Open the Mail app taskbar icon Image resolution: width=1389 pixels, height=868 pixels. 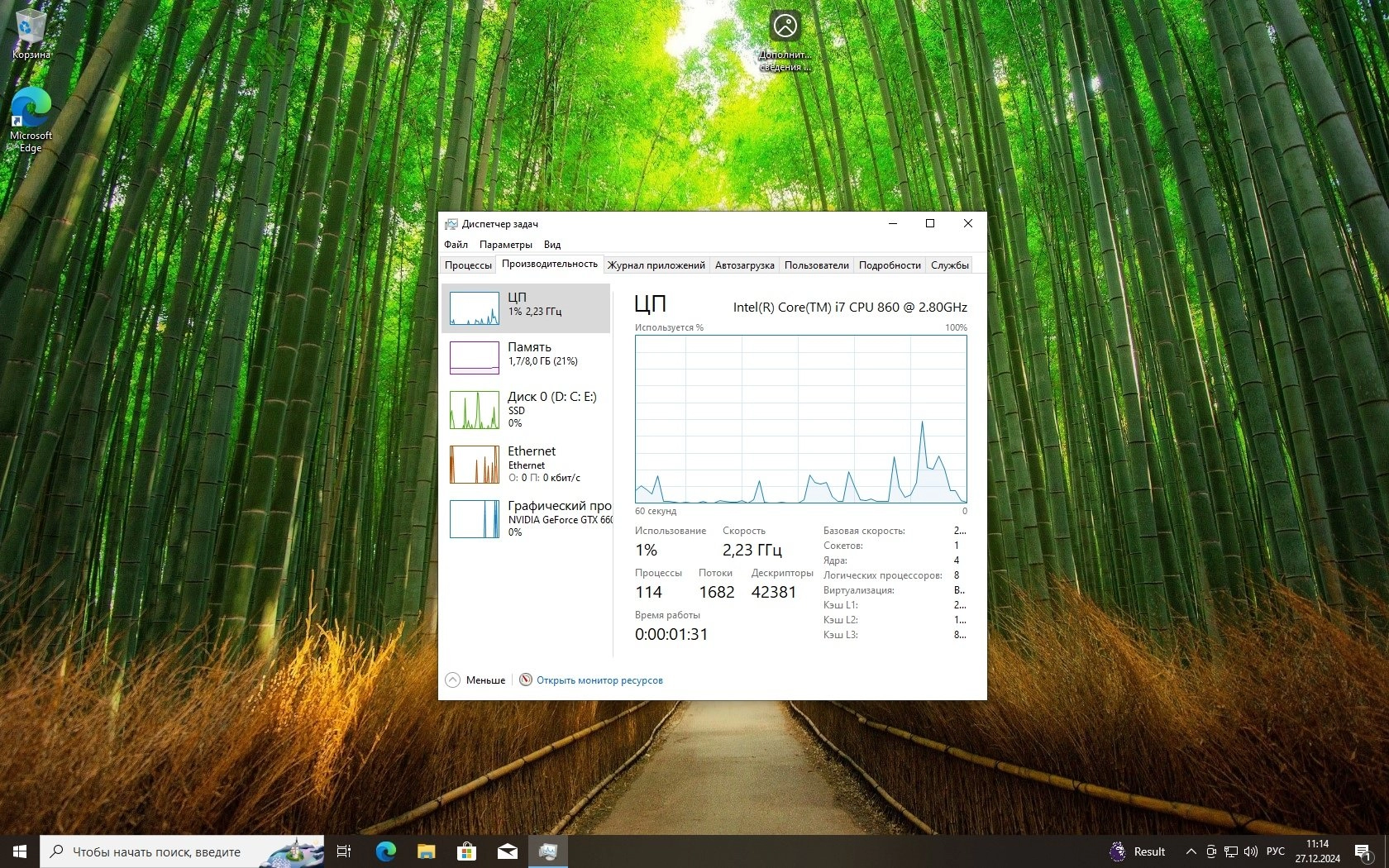pos(507,851)
